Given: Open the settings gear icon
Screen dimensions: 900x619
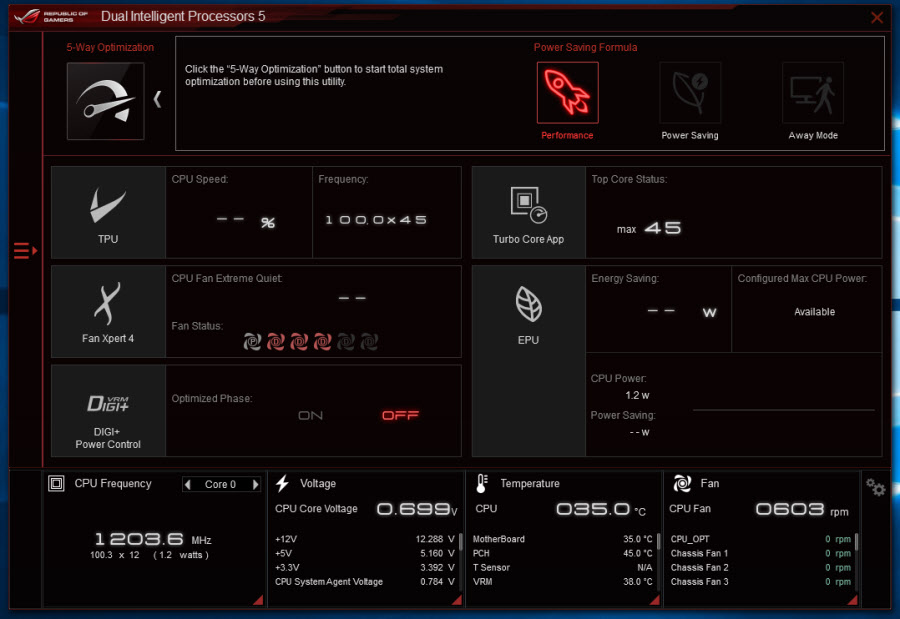Looking at the screenshot, I should point(876,488).
